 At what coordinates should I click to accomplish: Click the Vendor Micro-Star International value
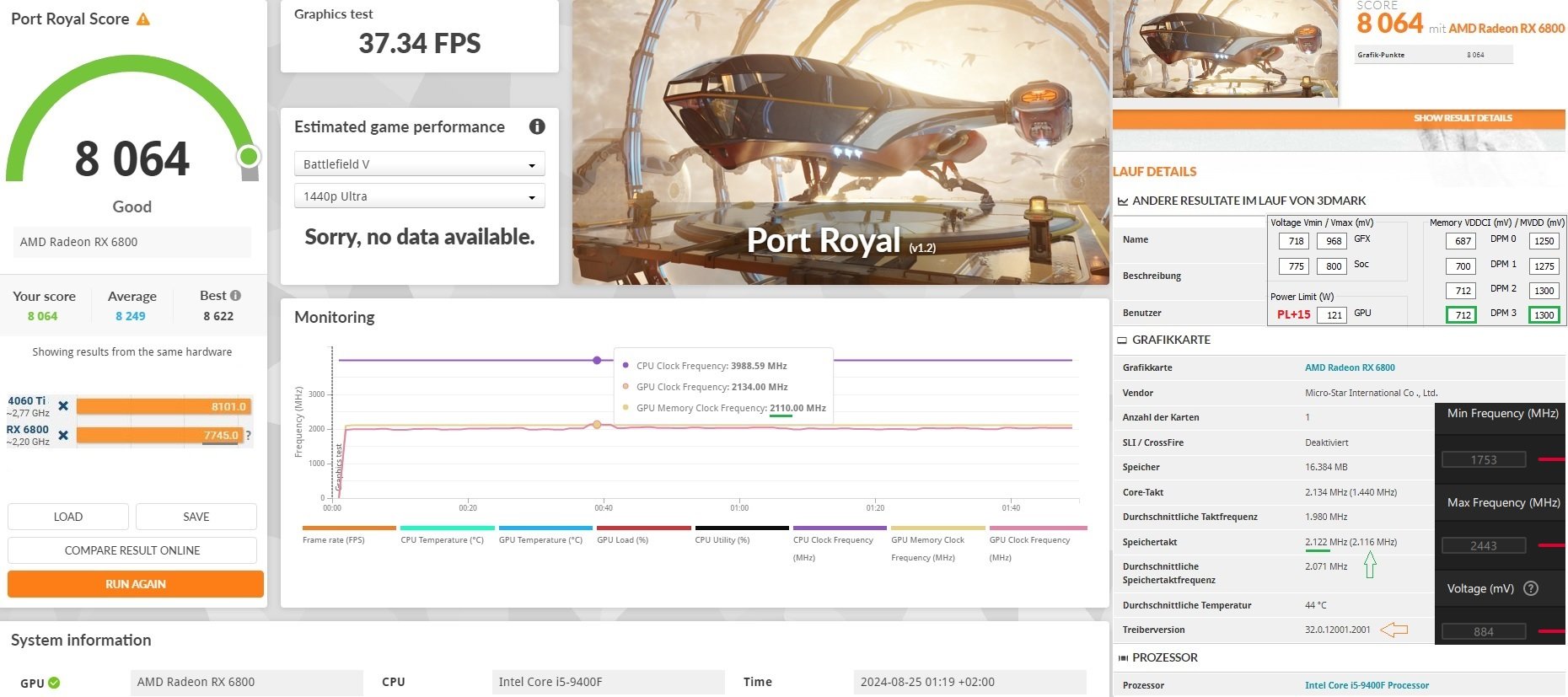[x=1371, y=393]
